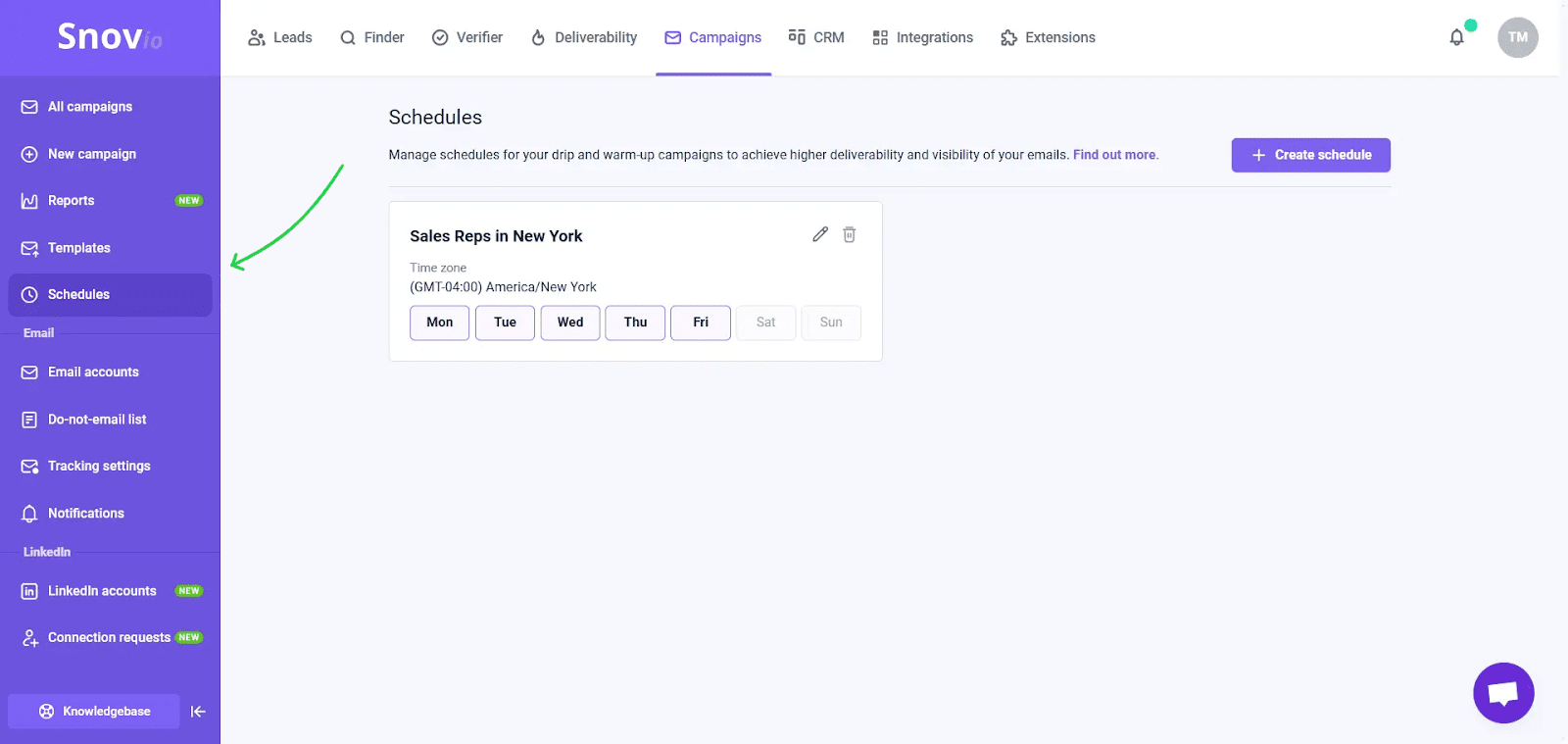Toggle Monday in the schedule

(439, 322)
